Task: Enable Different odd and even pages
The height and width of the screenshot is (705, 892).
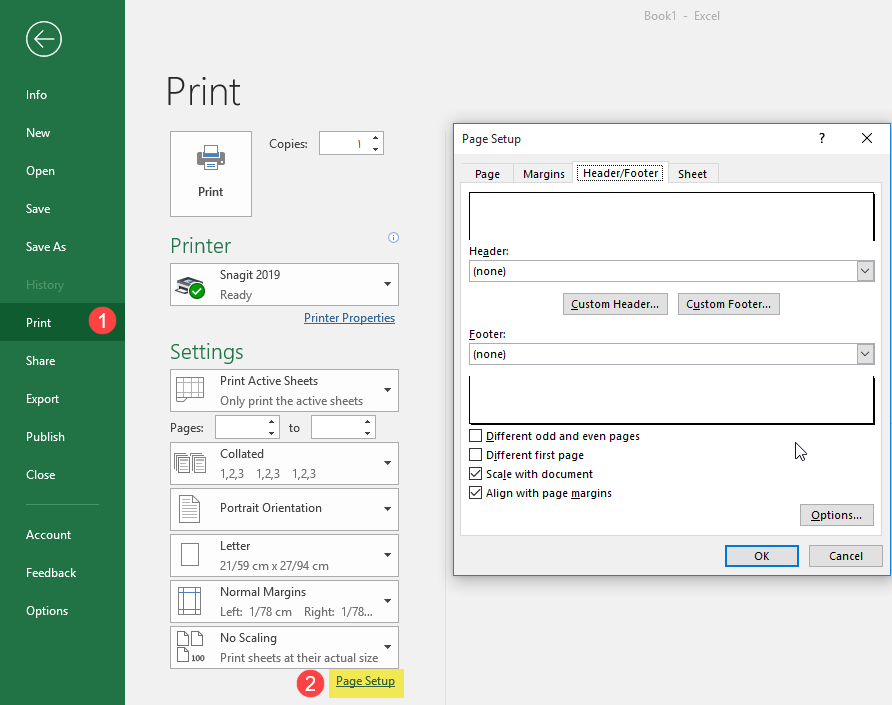Action: point(476,436)
